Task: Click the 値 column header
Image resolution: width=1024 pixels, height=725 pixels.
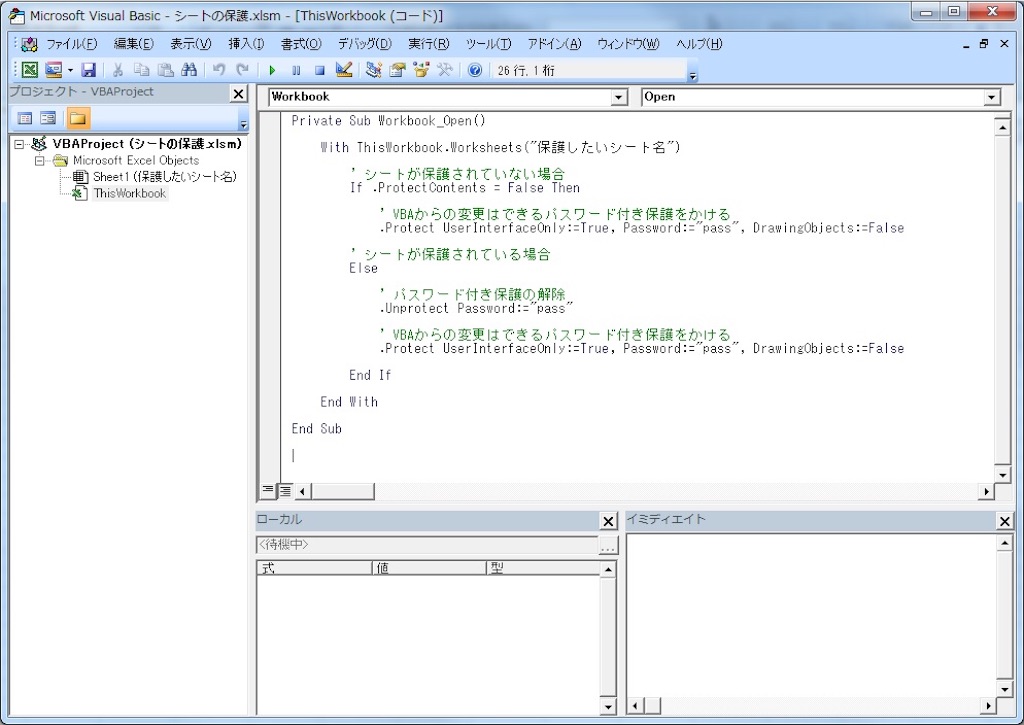Action: [428, 568]
